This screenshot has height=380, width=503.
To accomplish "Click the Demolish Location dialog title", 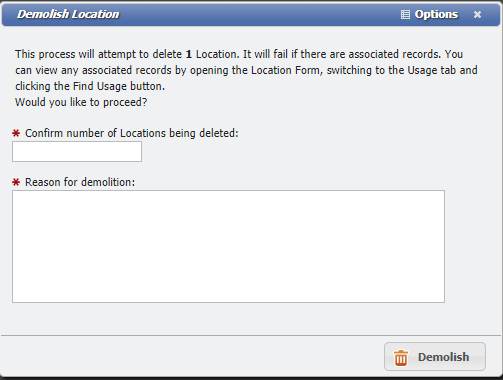I will pyautogui.click(x=68, y=14).
